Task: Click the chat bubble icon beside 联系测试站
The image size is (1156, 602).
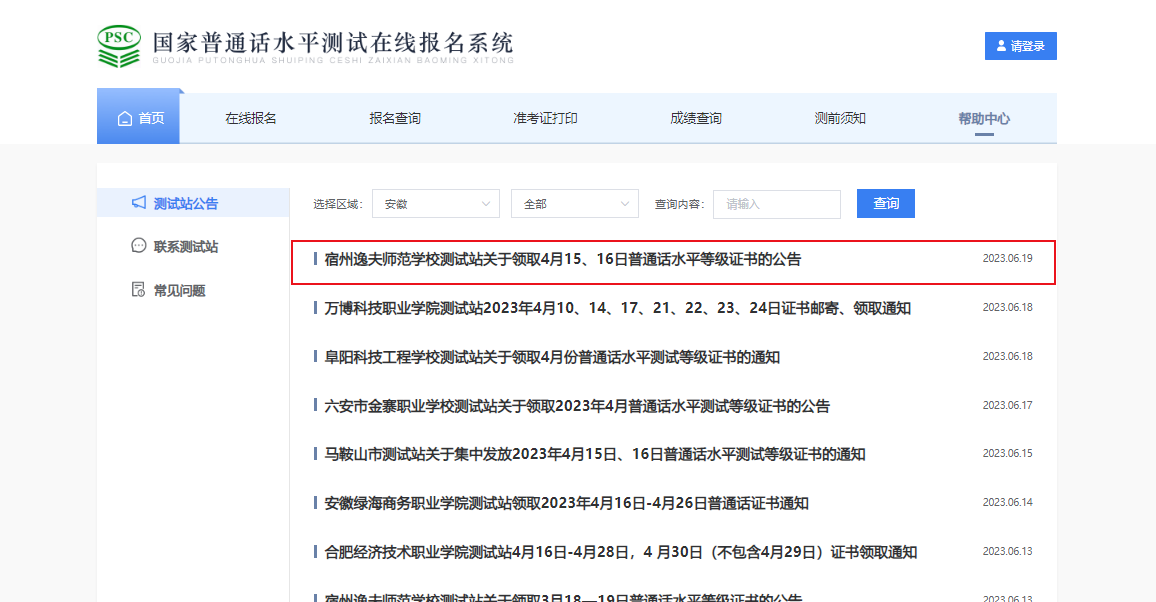Action: point(139,246)
